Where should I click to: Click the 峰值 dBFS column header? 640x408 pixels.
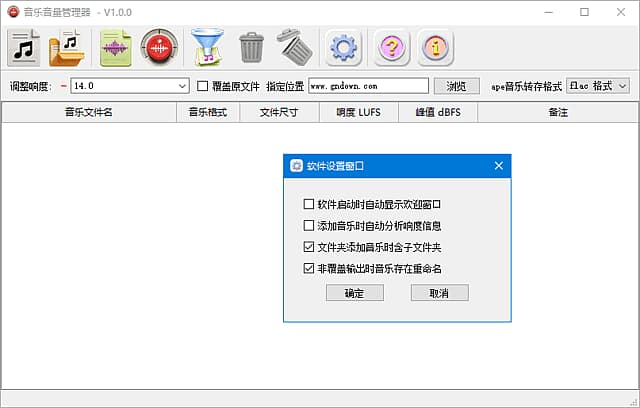(x=438, y=112)
